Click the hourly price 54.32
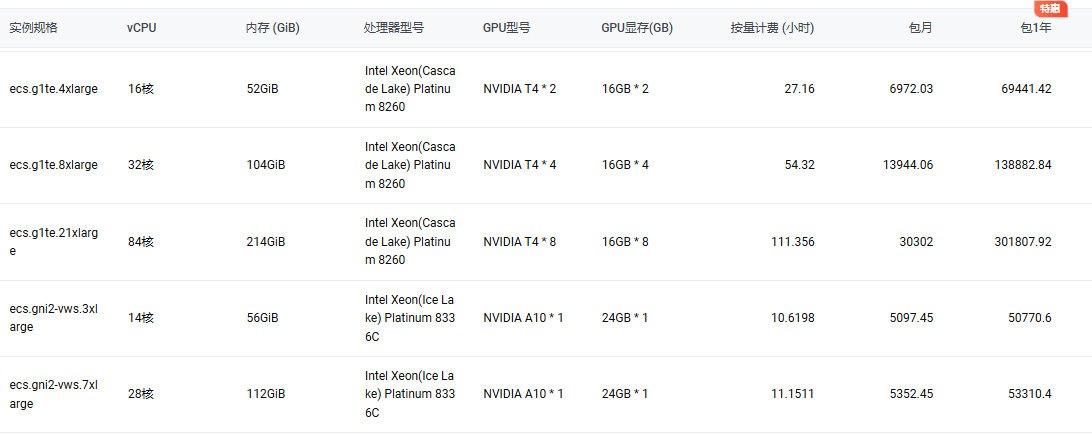This screenshot has width=1092, height=435. [x=800, y=165]
